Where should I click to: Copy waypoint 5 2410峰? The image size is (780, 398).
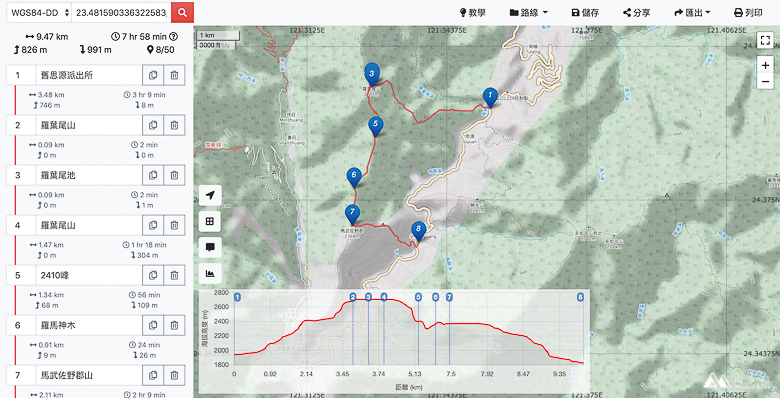[153, 275]
